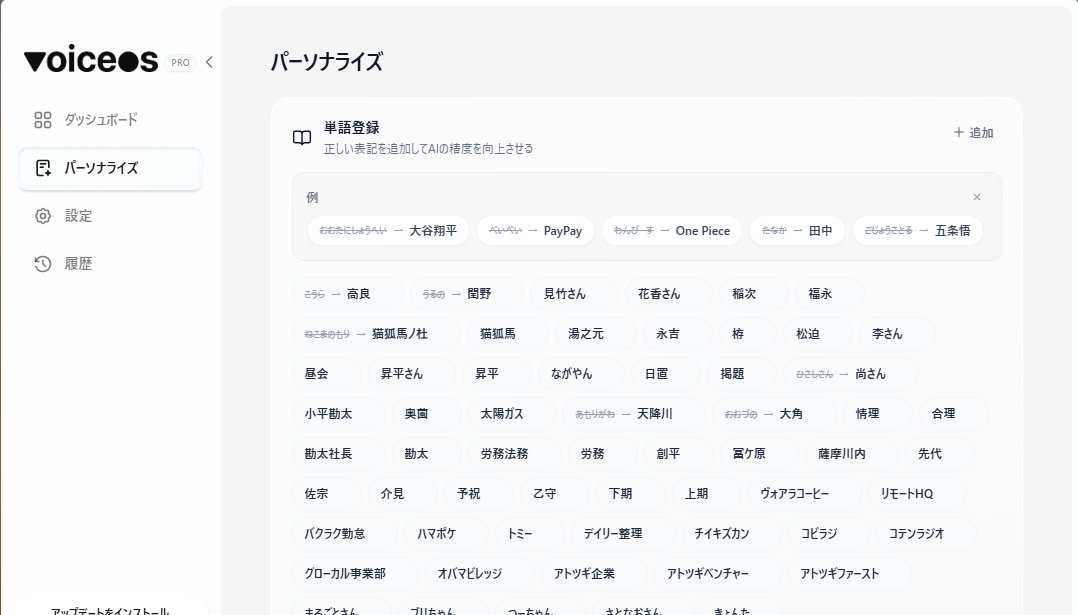Click the 情理 word chip
Screen dimensions: 1078x615
[x=877, y=414]
